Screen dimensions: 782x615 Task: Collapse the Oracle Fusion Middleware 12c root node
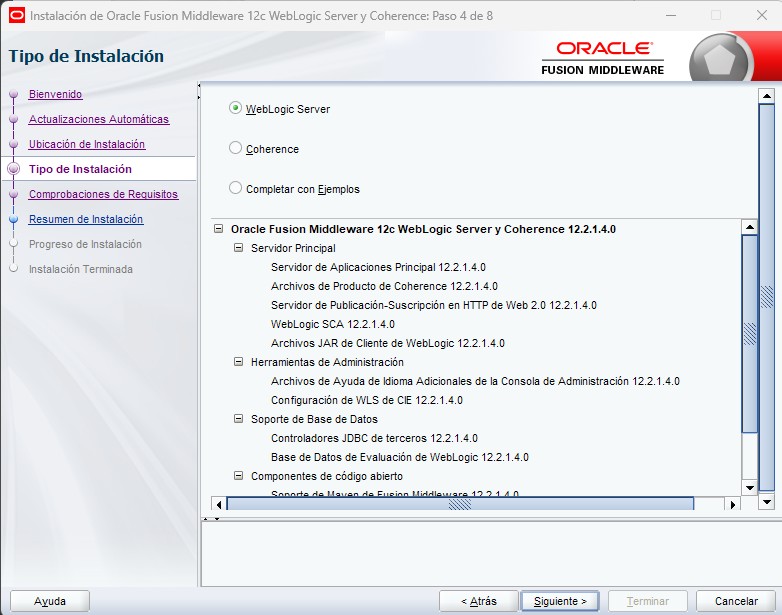pos(218,229)
